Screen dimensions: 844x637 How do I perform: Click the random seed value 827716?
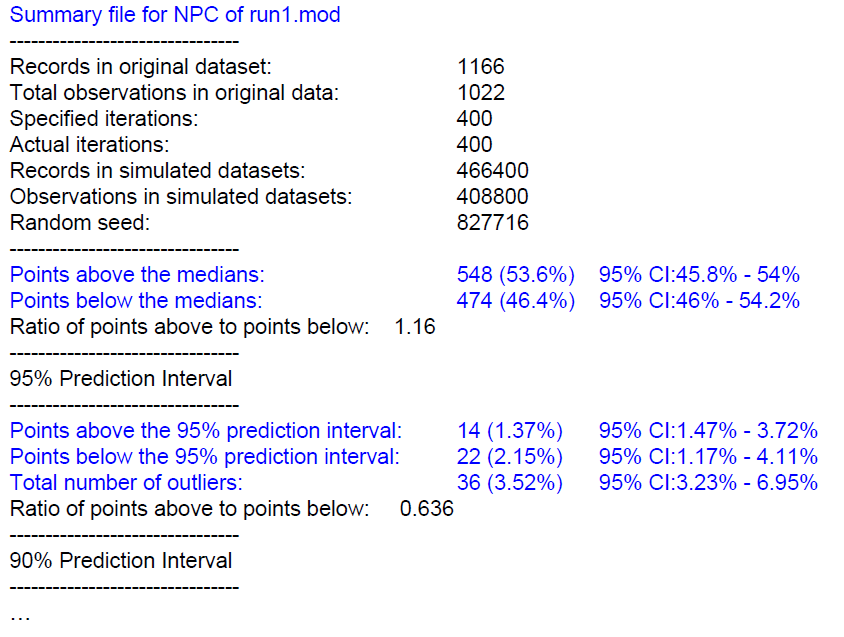tap(493, 222)
